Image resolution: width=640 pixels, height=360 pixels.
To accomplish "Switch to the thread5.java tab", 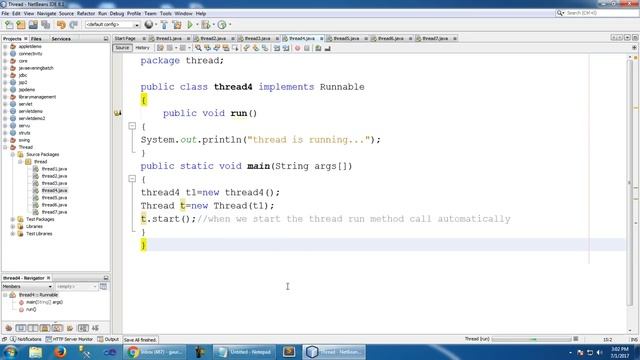I will (346, 38).
